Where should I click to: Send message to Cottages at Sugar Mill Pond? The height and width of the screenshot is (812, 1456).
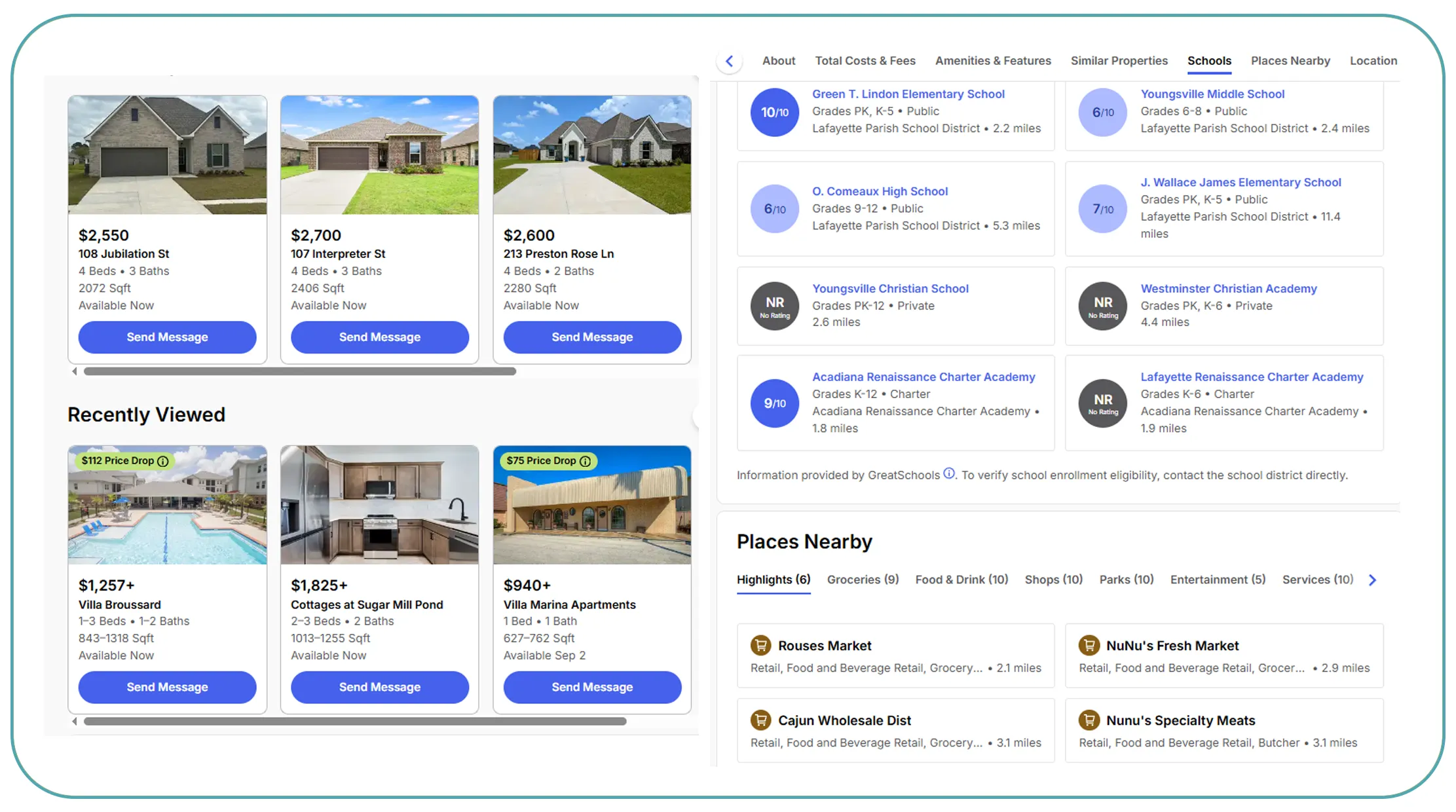click(380, 687)
